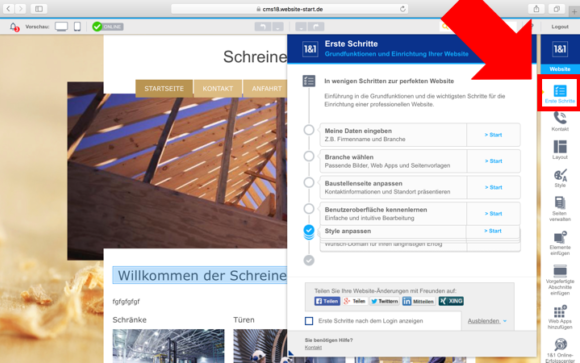Viewport: 580px width, 363px height.
Task: Open the KONTAKT navigation tab
Action: click(218, 89)
